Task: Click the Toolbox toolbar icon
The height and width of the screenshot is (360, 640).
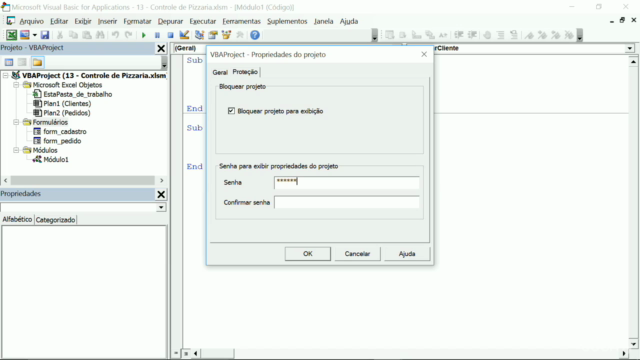Action: pyautogui.click(x=240, y=35)
